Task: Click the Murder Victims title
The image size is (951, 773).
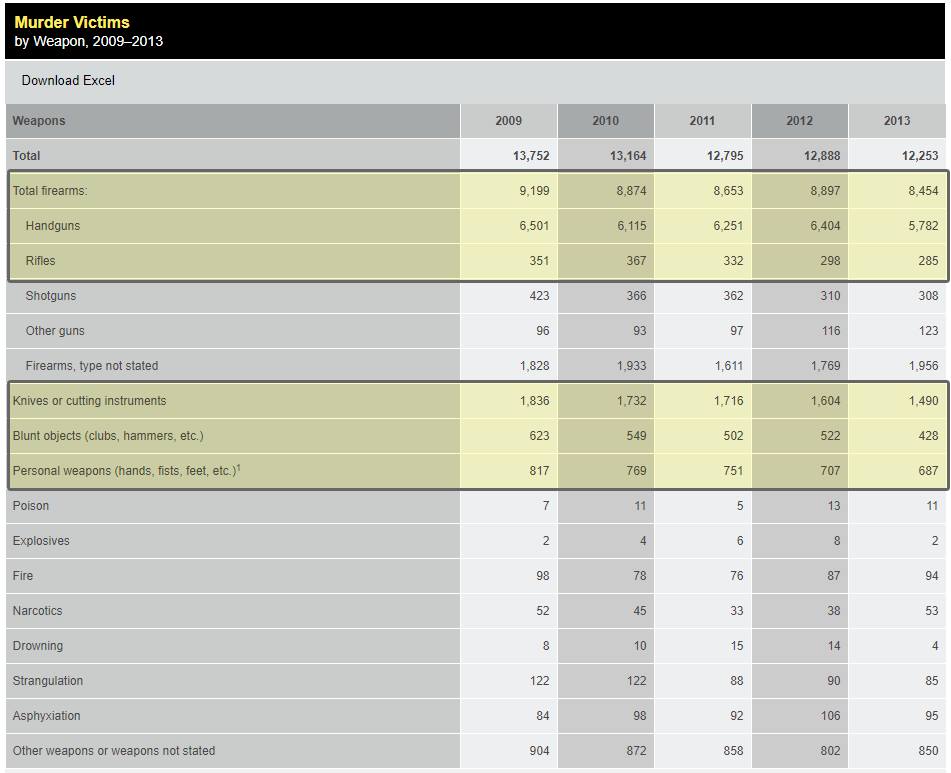Action: click(x=72, y=22)
